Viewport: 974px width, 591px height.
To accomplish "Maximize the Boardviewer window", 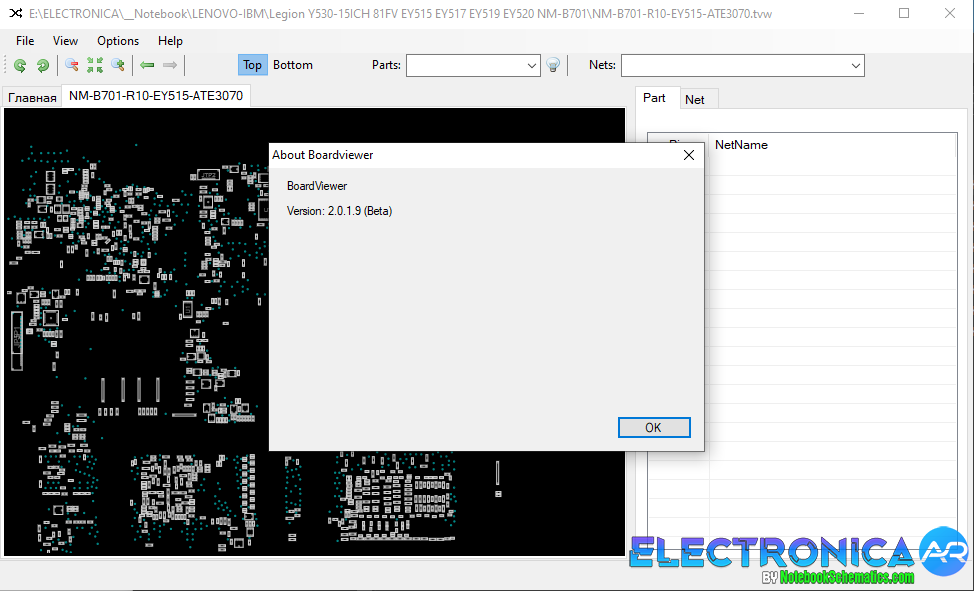I will coord(904,13).
